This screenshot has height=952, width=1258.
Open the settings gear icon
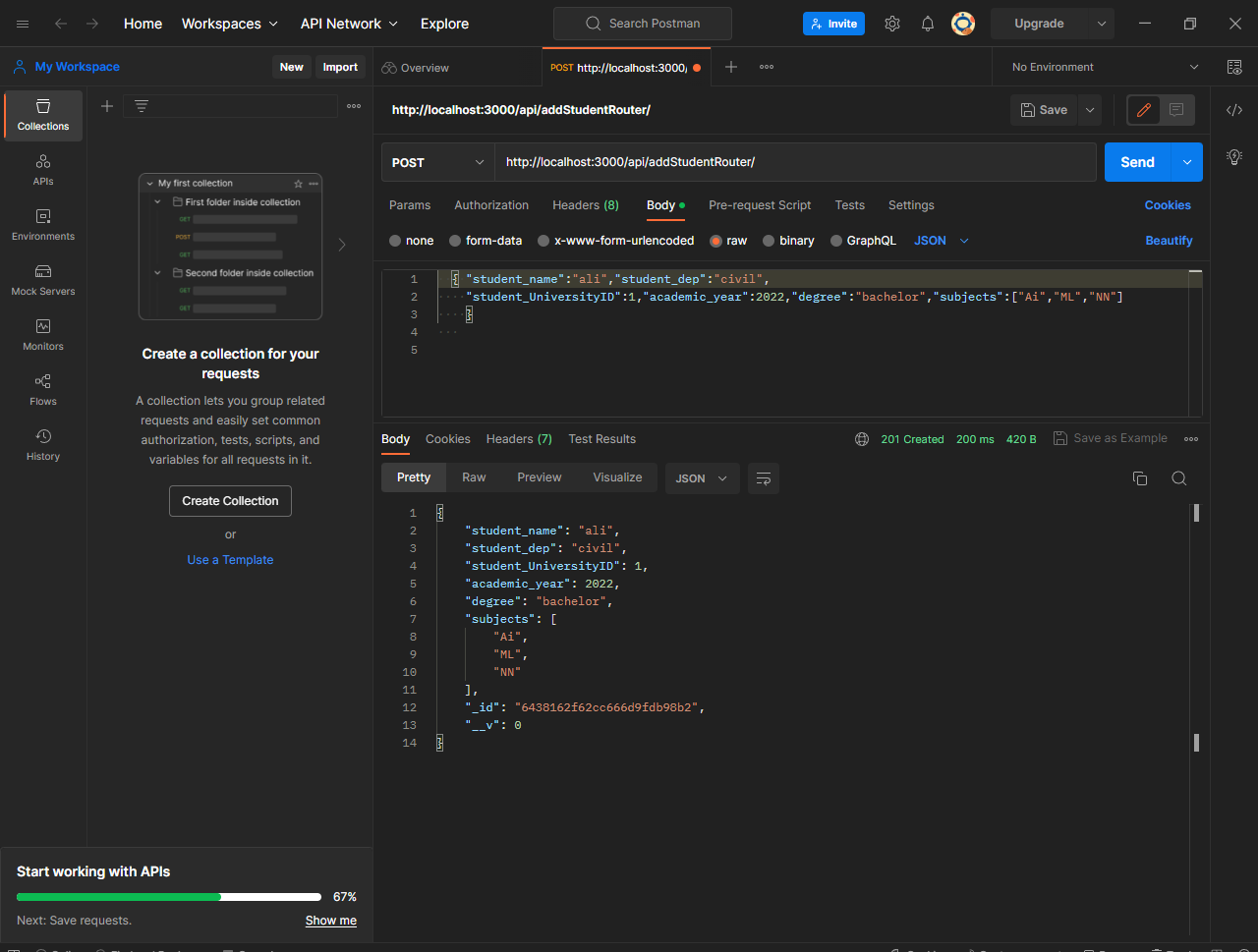point(892,24)
